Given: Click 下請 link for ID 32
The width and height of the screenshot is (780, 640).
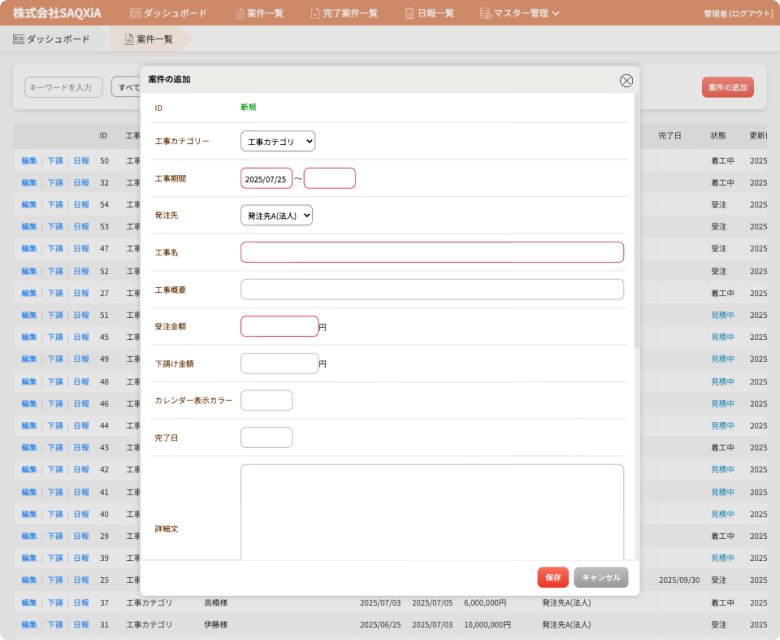Looking at the screenshot, I should 55,183.
